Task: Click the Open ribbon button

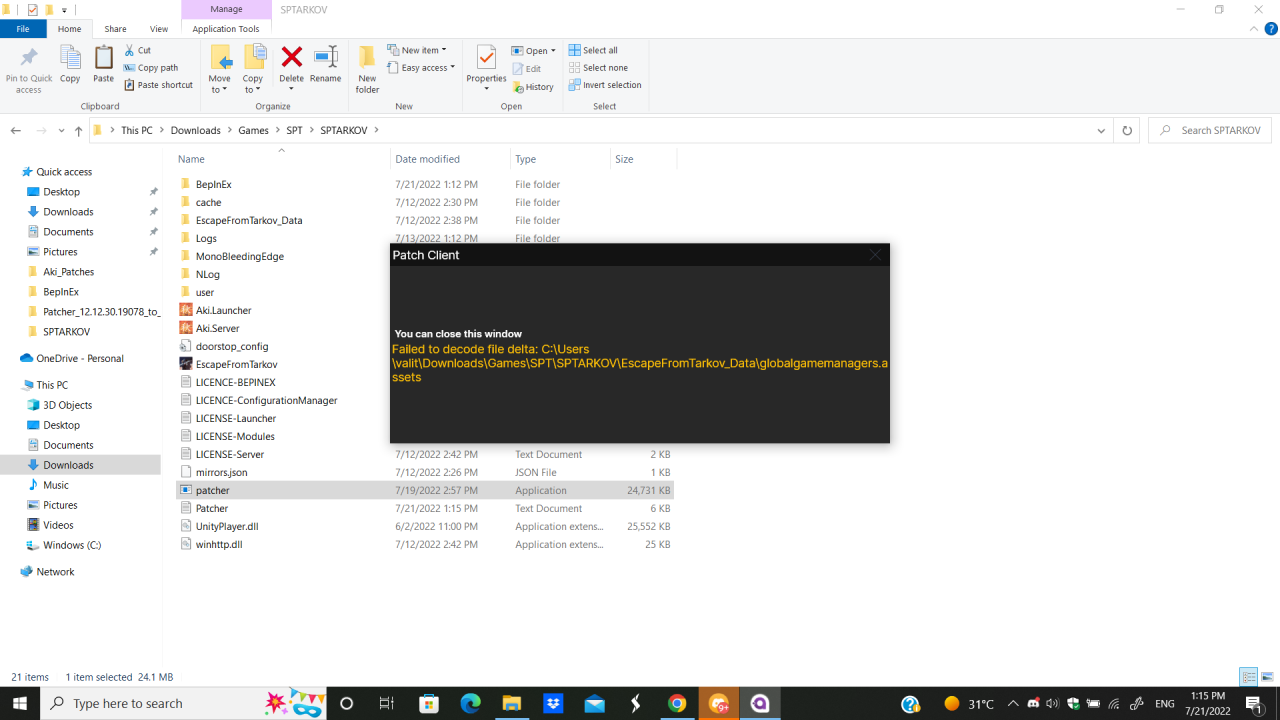Action: click(533, 51)
